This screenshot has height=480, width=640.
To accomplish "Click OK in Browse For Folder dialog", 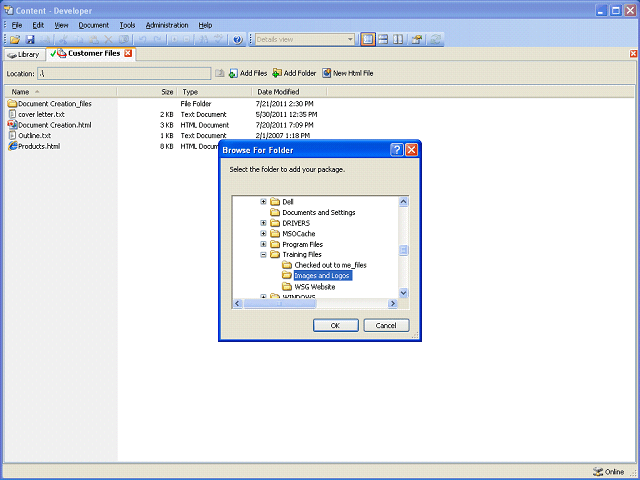I will [x=336, y=325].
